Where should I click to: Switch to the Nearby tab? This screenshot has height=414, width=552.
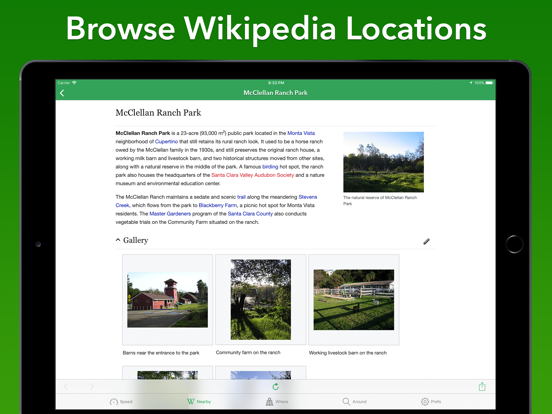coord(199,402)
